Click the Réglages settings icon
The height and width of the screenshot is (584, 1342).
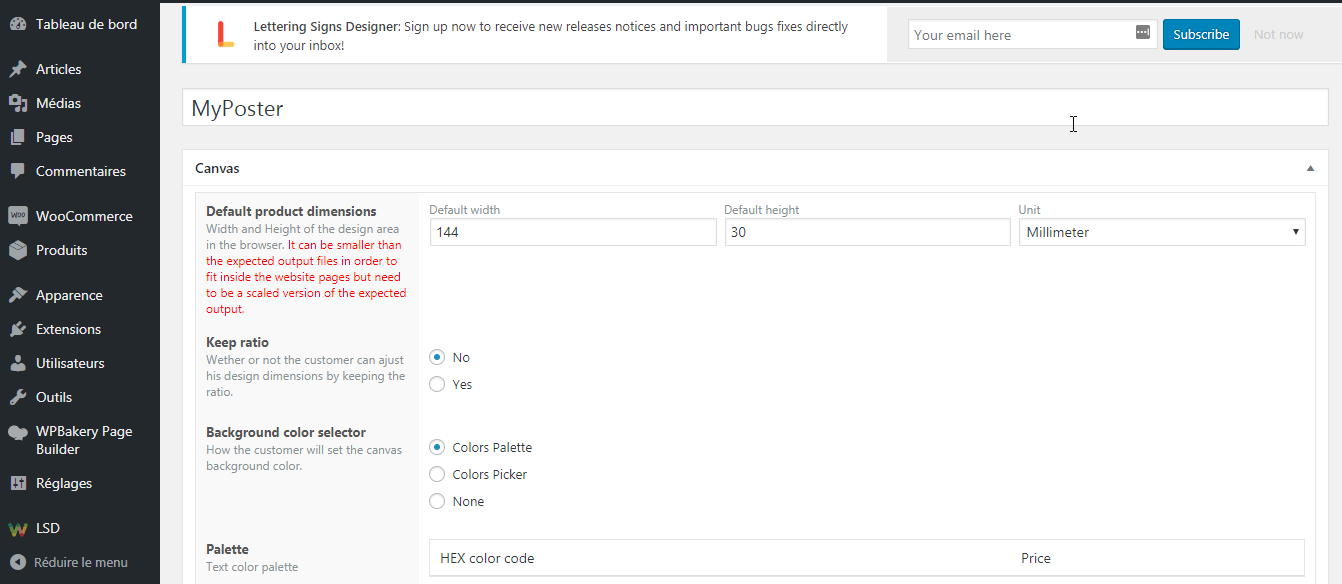(x=18, y=483)
